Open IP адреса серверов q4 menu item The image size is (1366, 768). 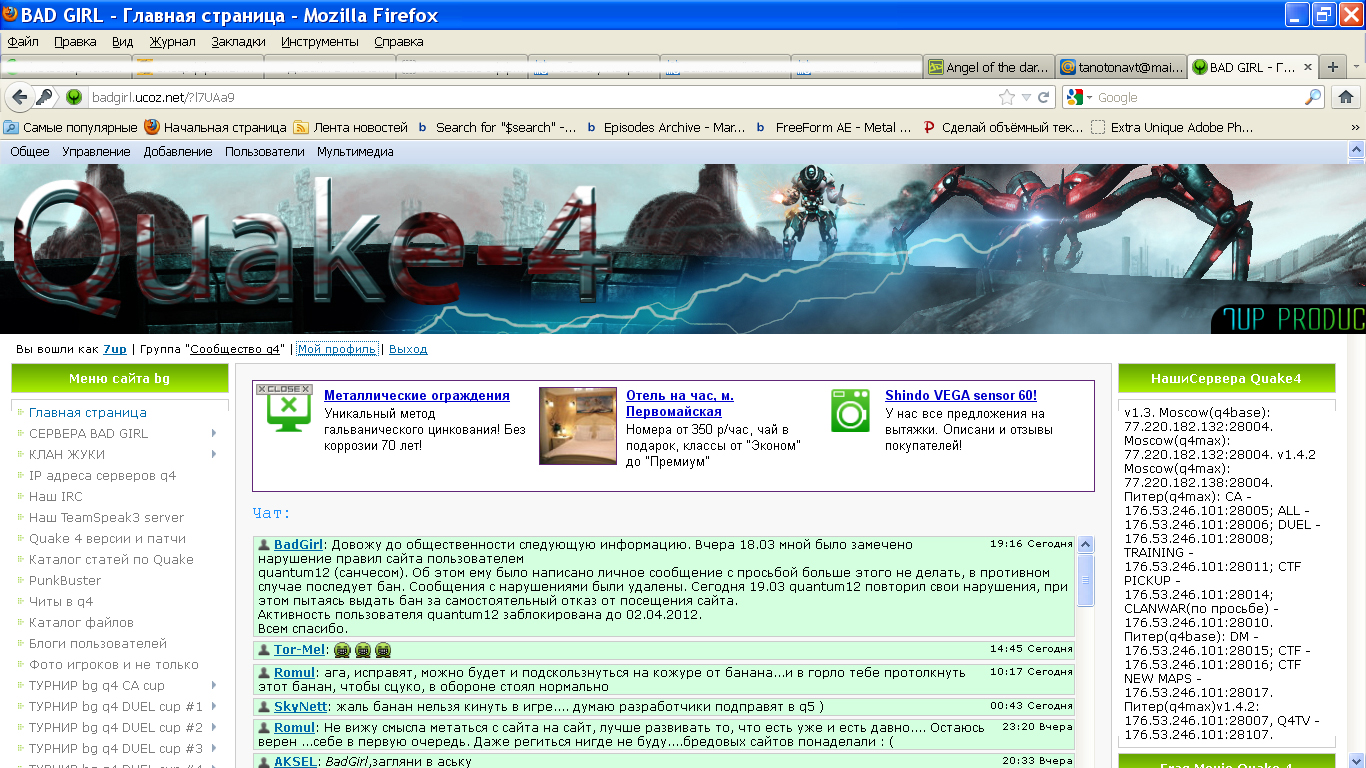tap(102, 475)
